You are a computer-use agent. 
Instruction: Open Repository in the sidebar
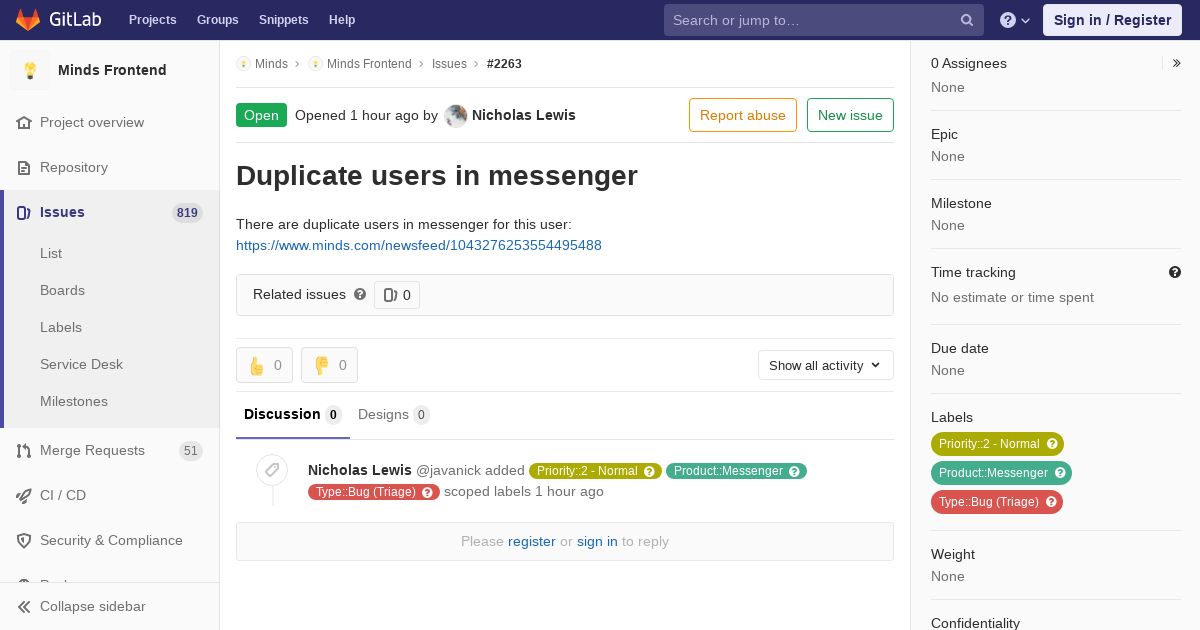pyautogui.click(x=74, y=167)
